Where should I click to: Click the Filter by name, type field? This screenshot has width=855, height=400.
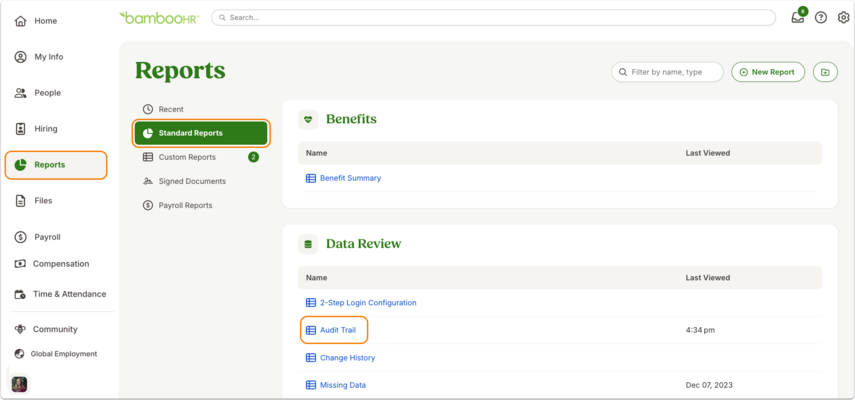[x=667, y=72]
